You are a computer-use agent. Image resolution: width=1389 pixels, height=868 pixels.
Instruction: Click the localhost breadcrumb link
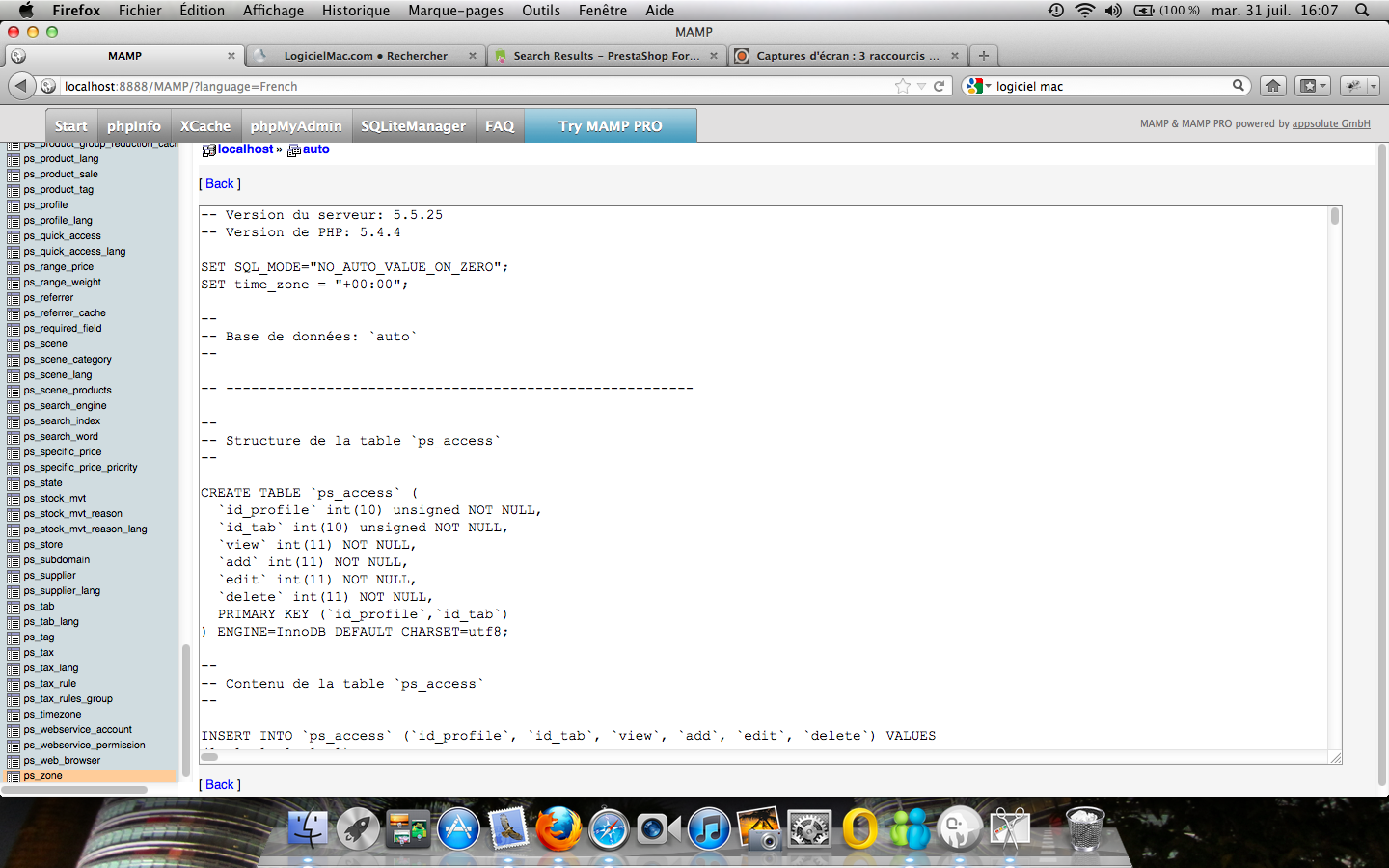(245, 149)
